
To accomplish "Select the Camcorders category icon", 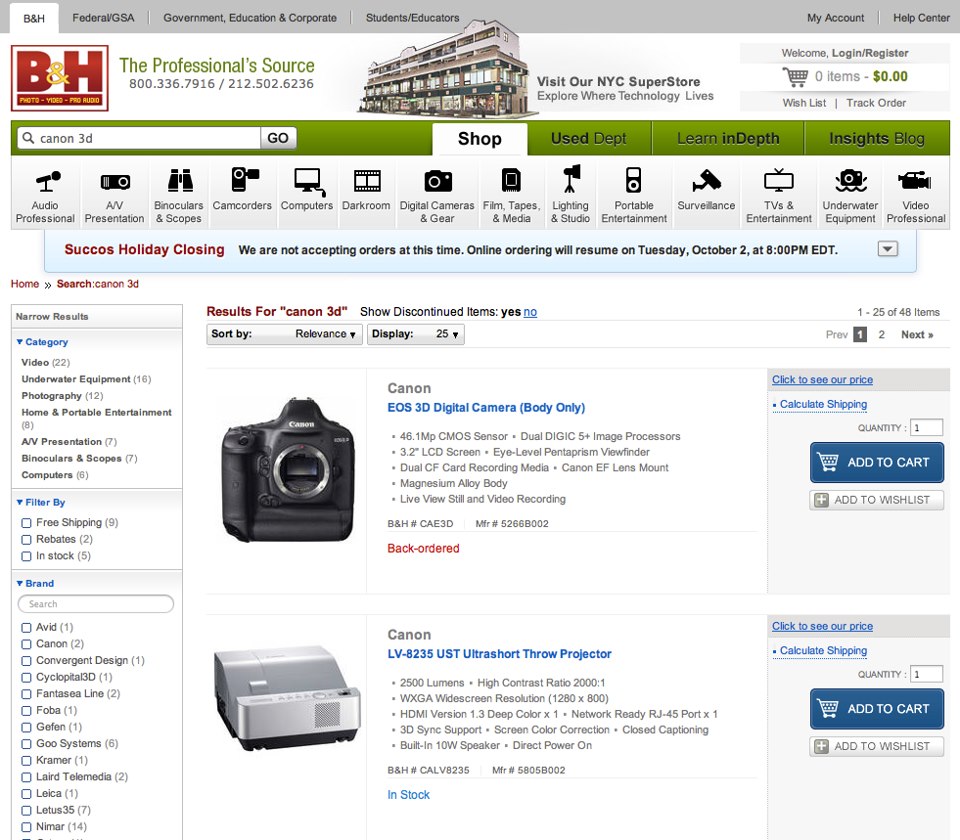I will coord(243,180).
